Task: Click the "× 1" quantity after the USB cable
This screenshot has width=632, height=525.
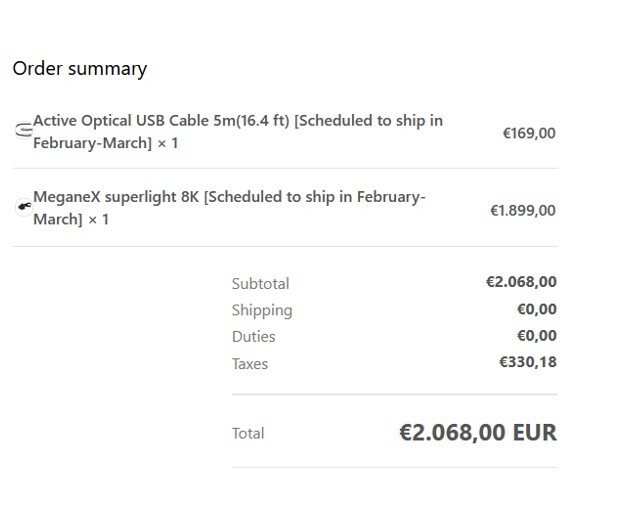Action: point(167,143)
